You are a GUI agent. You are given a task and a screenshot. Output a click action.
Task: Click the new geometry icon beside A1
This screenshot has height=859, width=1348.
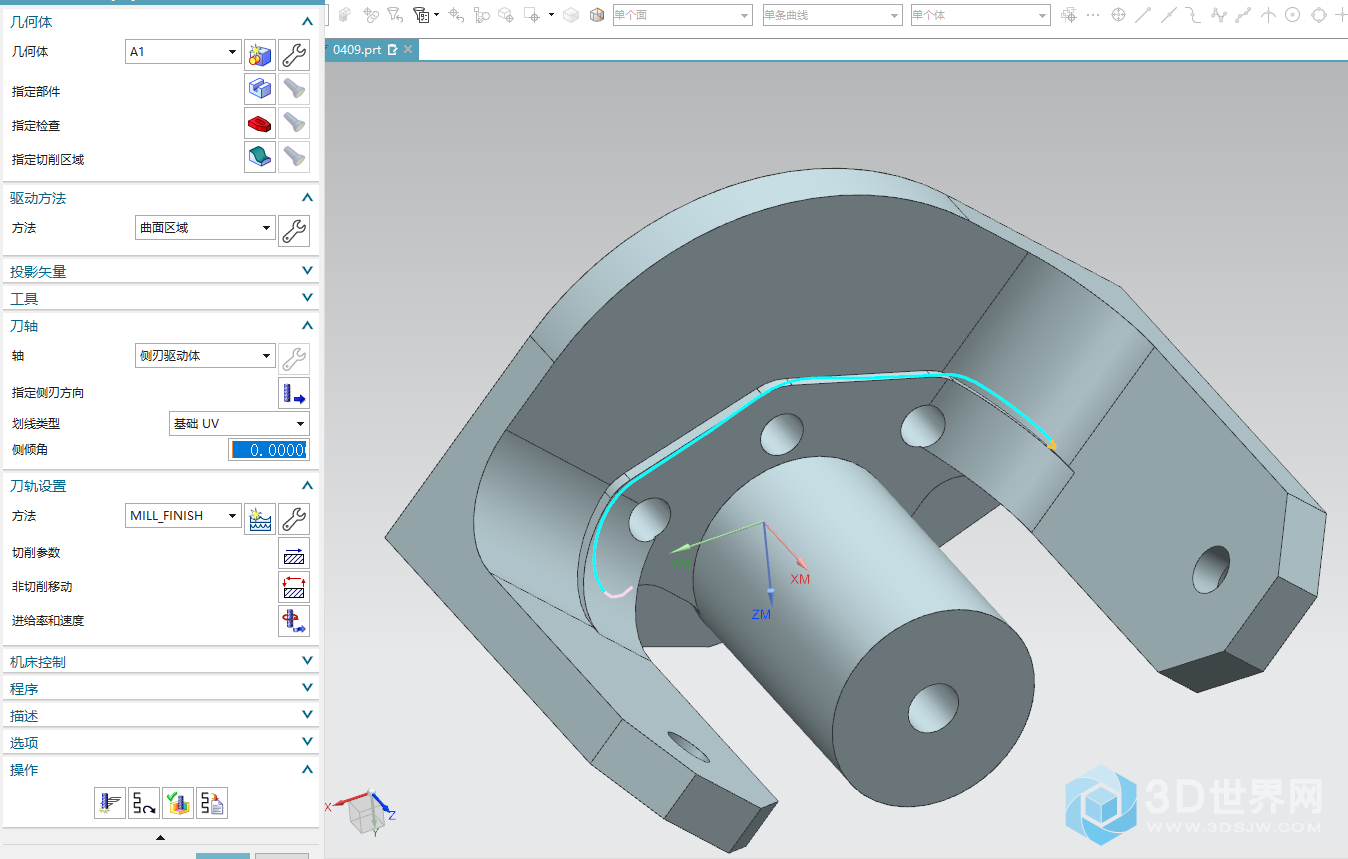260,55
